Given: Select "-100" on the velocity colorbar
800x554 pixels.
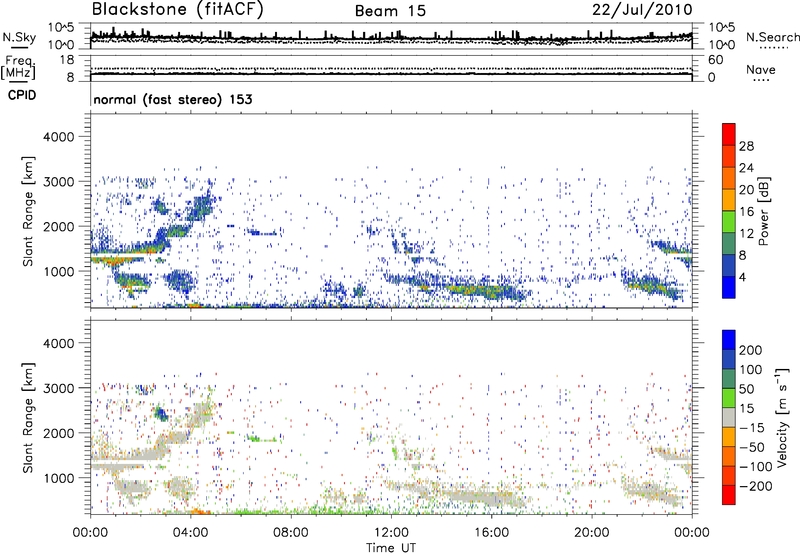Looking at the screenshot, I should tap(756, 466).
